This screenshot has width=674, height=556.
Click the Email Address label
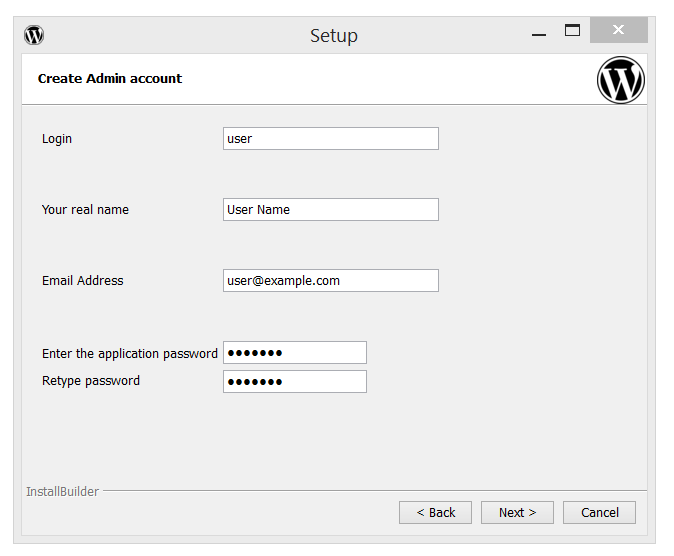click(83, 281)
